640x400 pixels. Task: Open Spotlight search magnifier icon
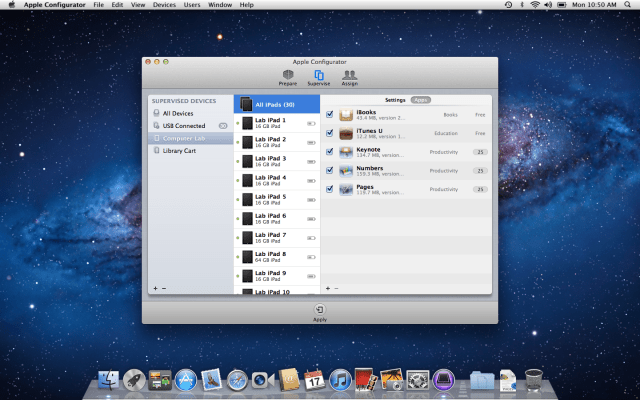(629, 5)
